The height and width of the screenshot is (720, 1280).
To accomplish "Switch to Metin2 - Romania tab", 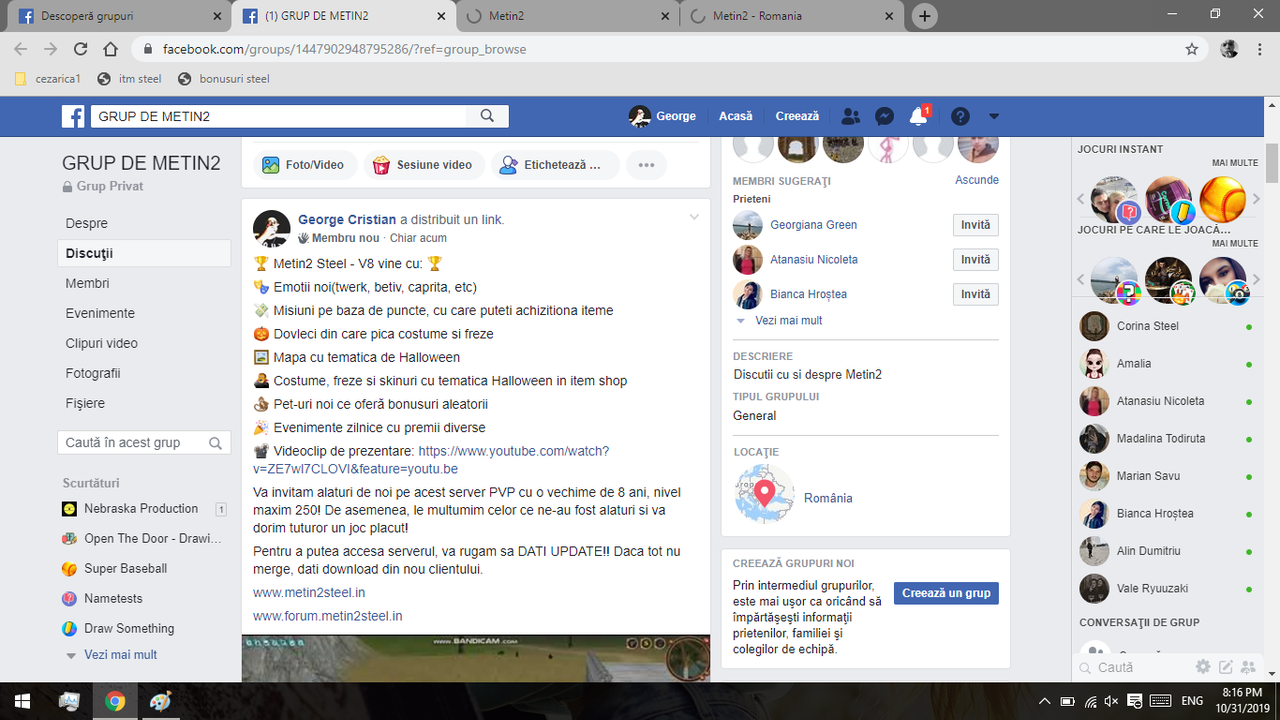I will (794, 16).
